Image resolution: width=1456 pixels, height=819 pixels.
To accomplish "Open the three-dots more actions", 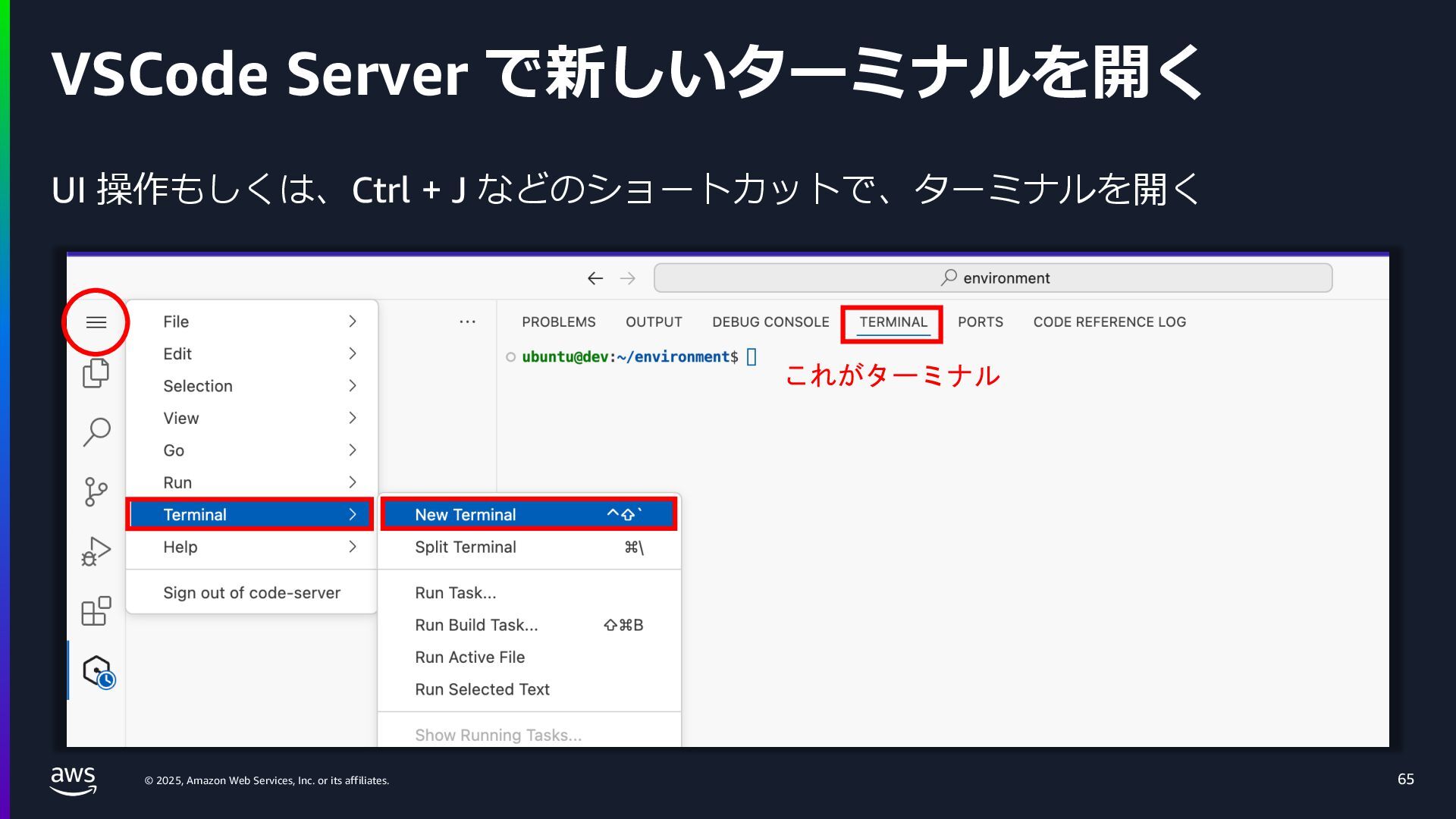I will (x=467, y=322).
